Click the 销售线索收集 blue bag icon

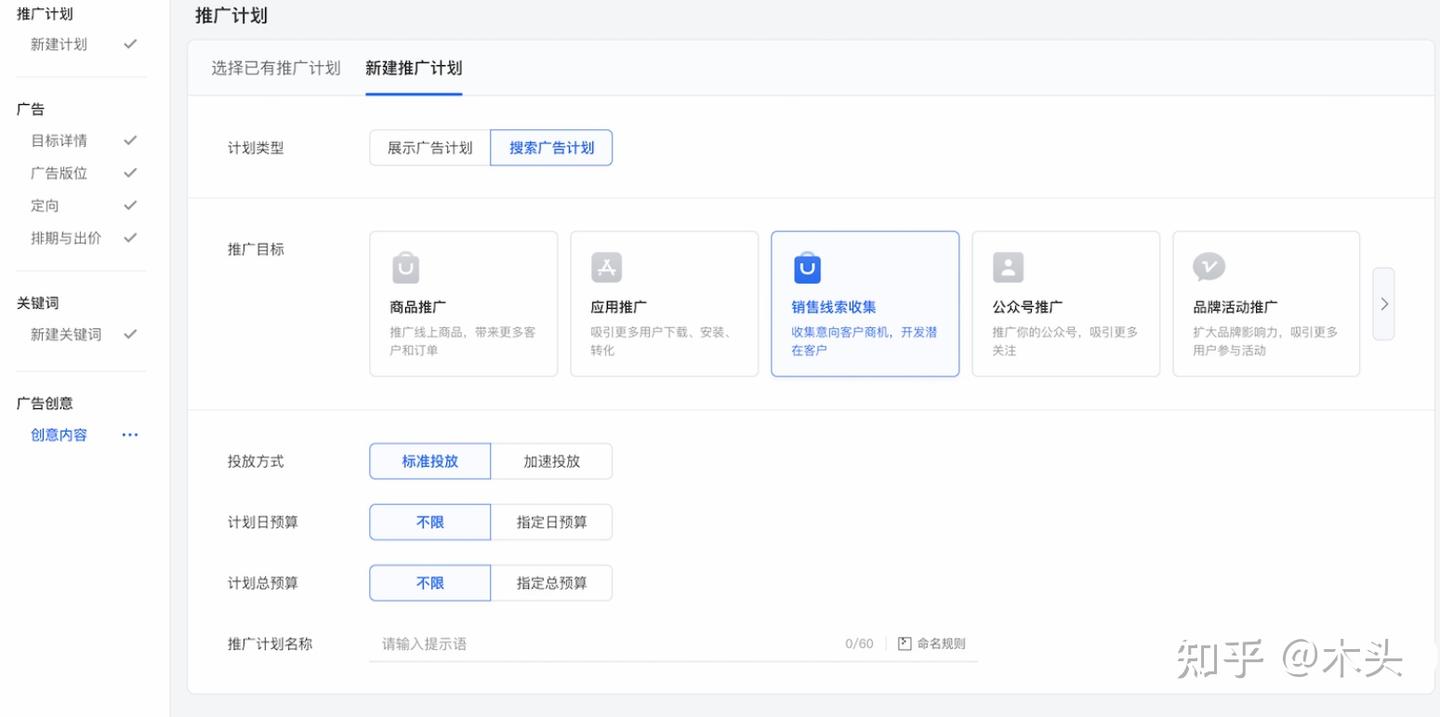[x=807, y=268]
